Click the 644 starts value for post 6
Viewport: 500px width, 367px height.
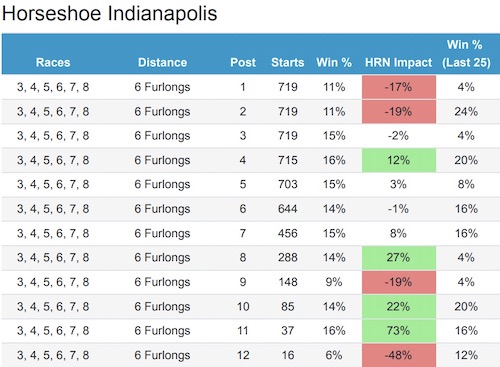point(288,209)
